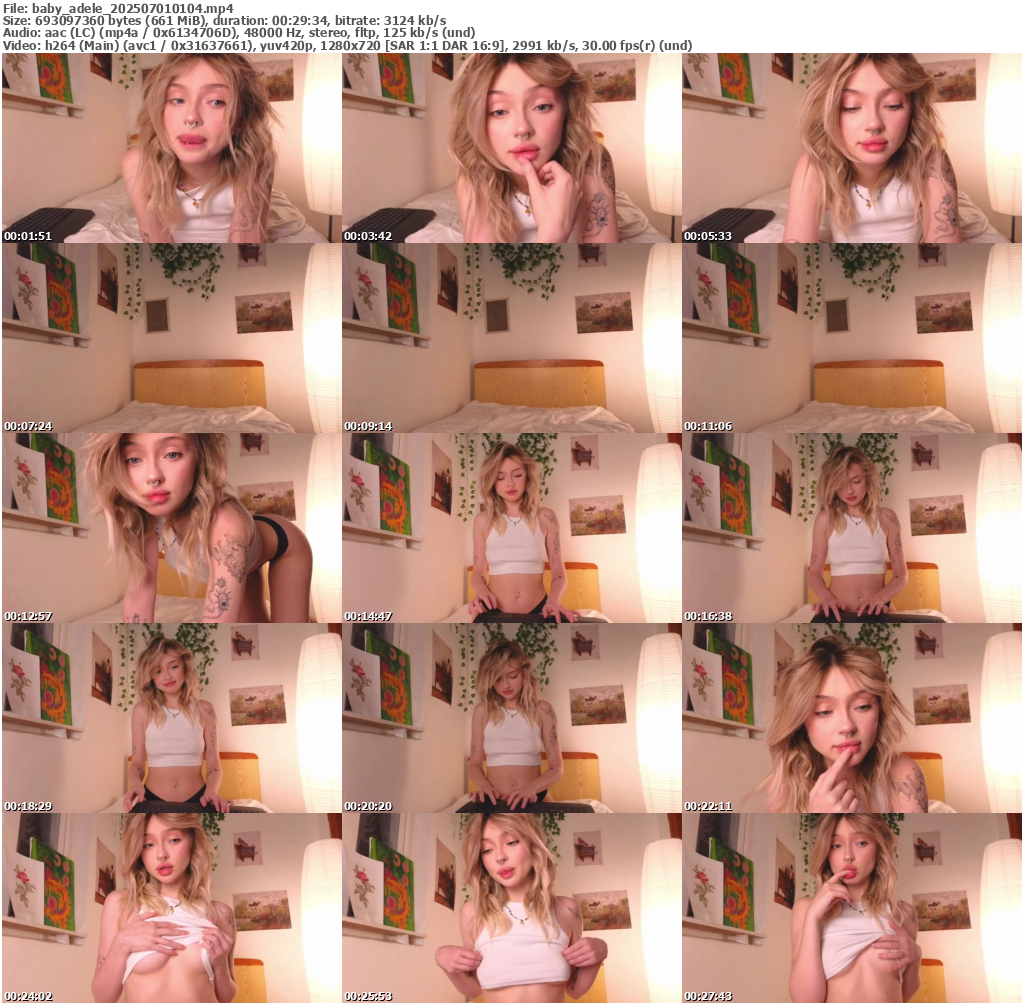1024x1003 pixels.
Task: Click the thumbnail timed 00:22:11
Action: pyautogui.click(x=852, y=718)
